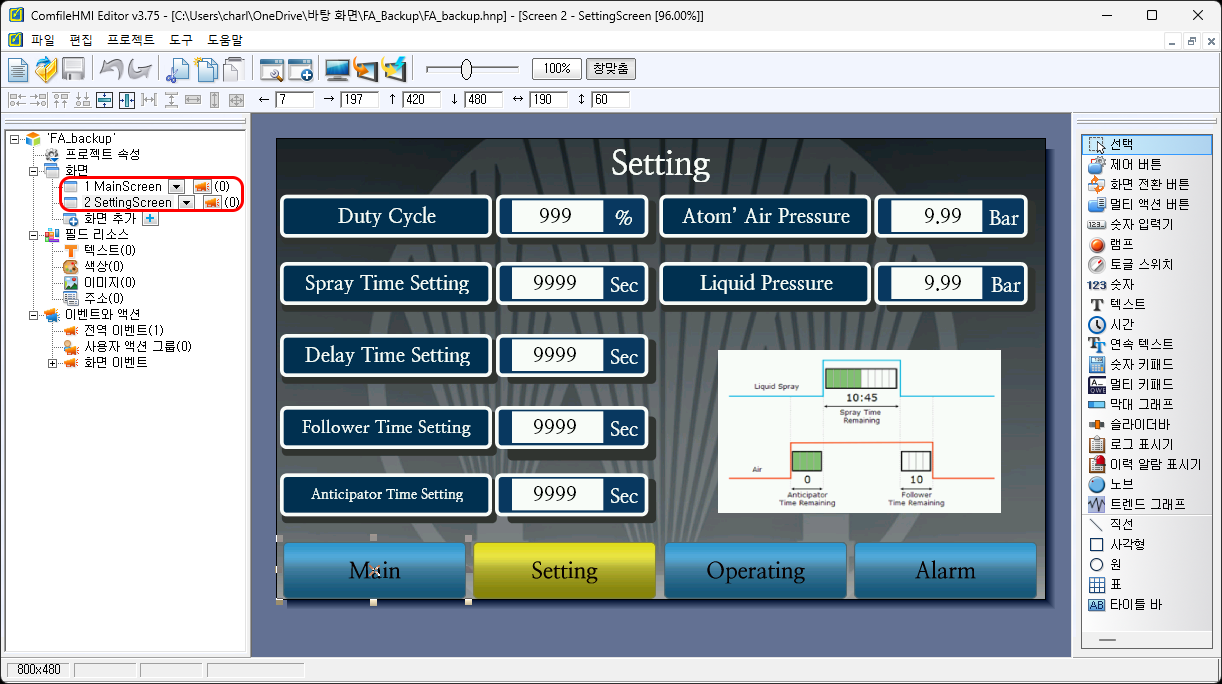Pick the 토글 스위치 tool

[1146, 264]
